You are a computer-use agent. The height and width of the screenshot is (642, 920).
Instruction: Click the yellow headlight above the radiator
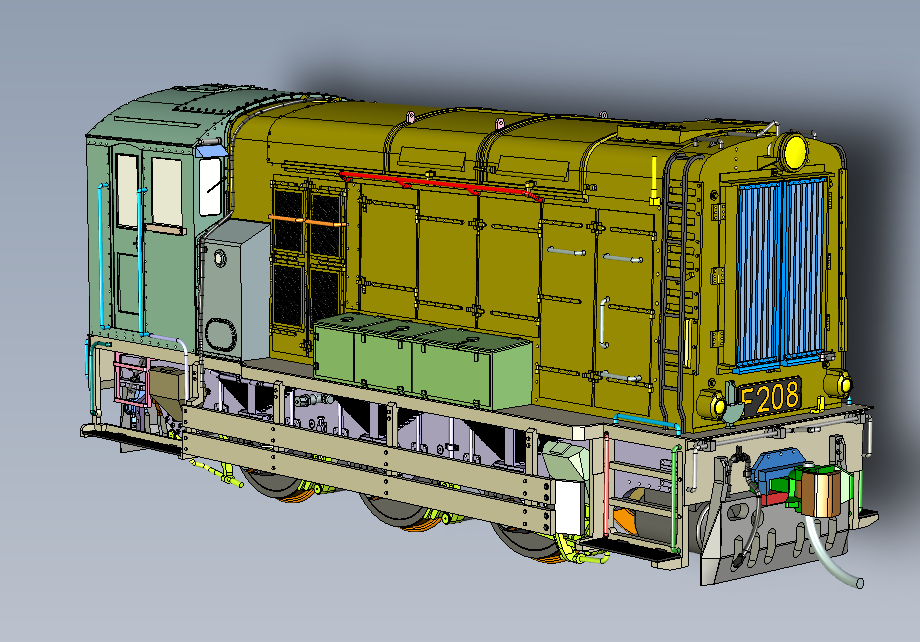coord(795,151)
